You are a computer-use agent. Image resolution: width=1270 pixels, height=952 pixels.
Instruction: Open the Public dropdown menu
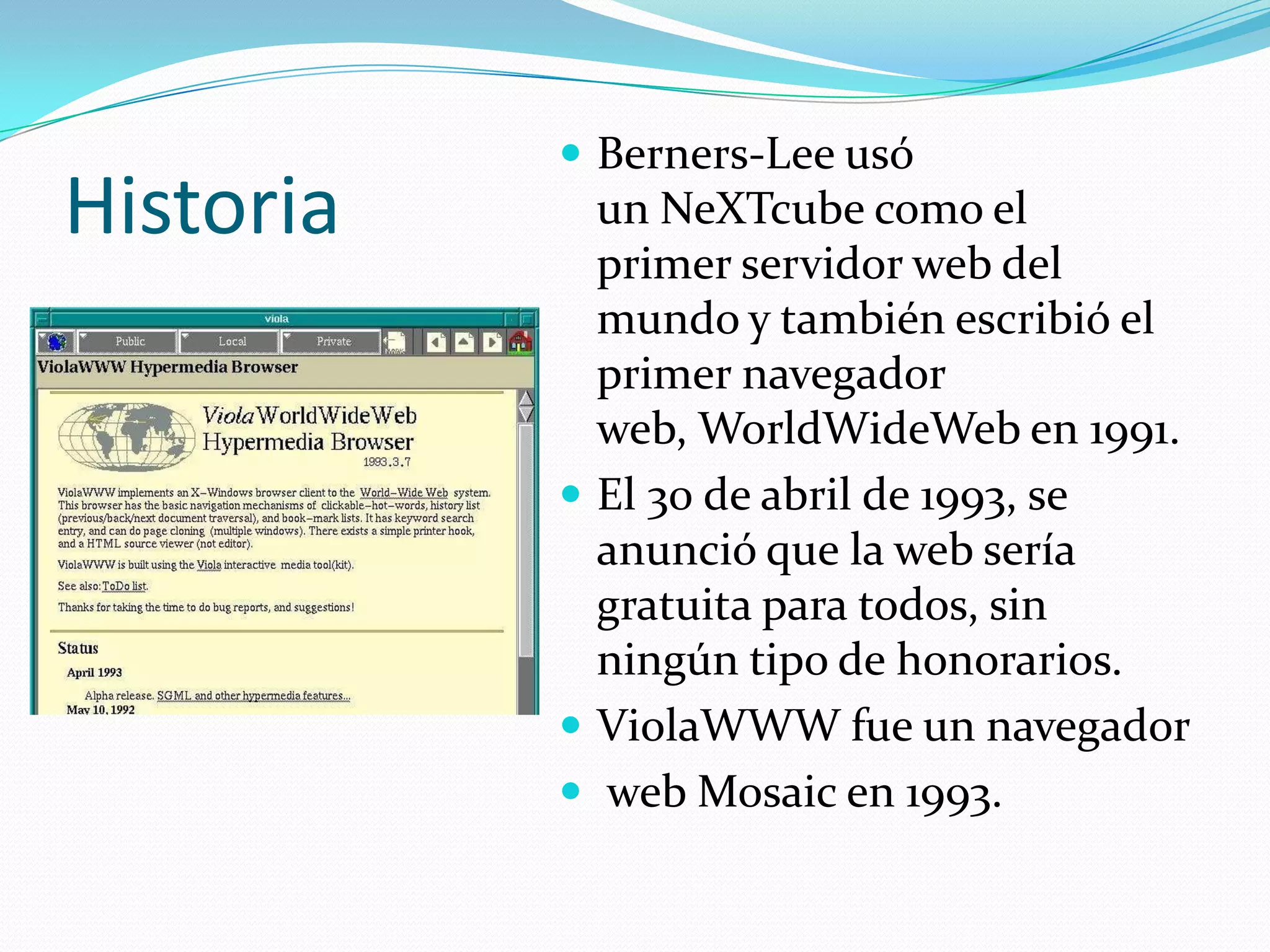point(128,342)
